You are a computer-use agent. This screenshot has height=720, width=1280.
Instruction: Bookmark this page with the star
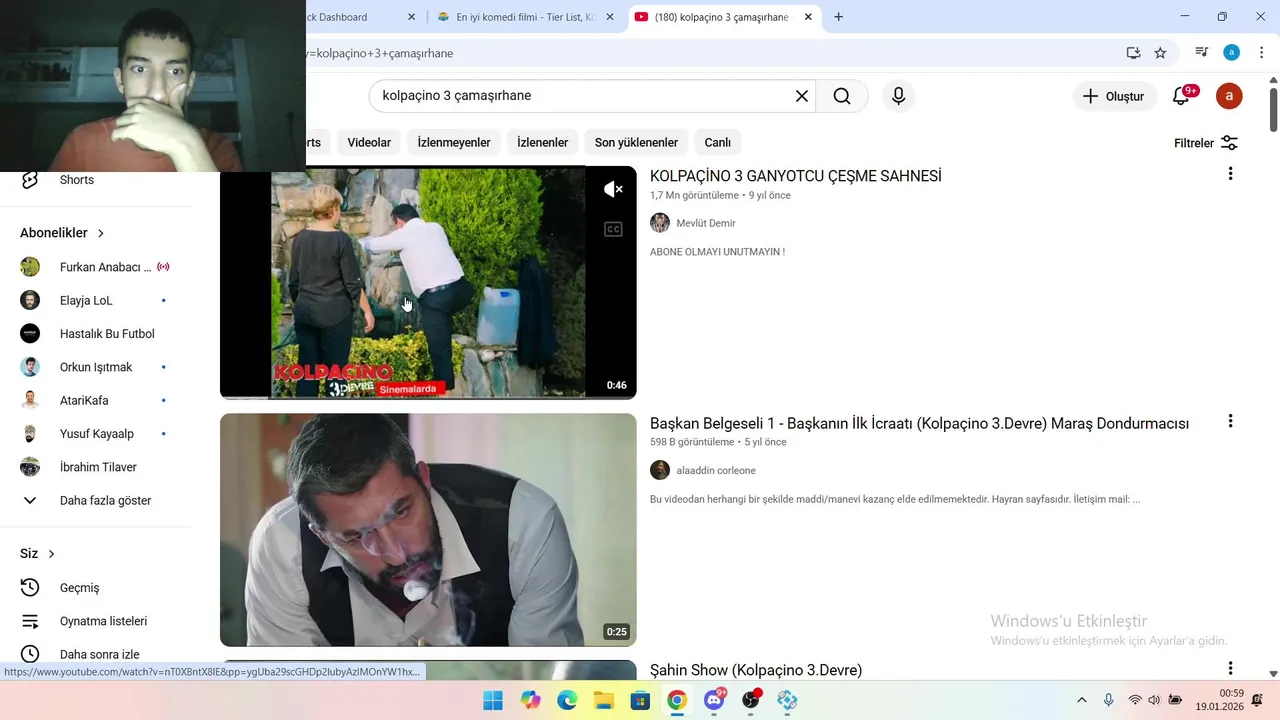pyautogui.click(x=1160, y=53)
